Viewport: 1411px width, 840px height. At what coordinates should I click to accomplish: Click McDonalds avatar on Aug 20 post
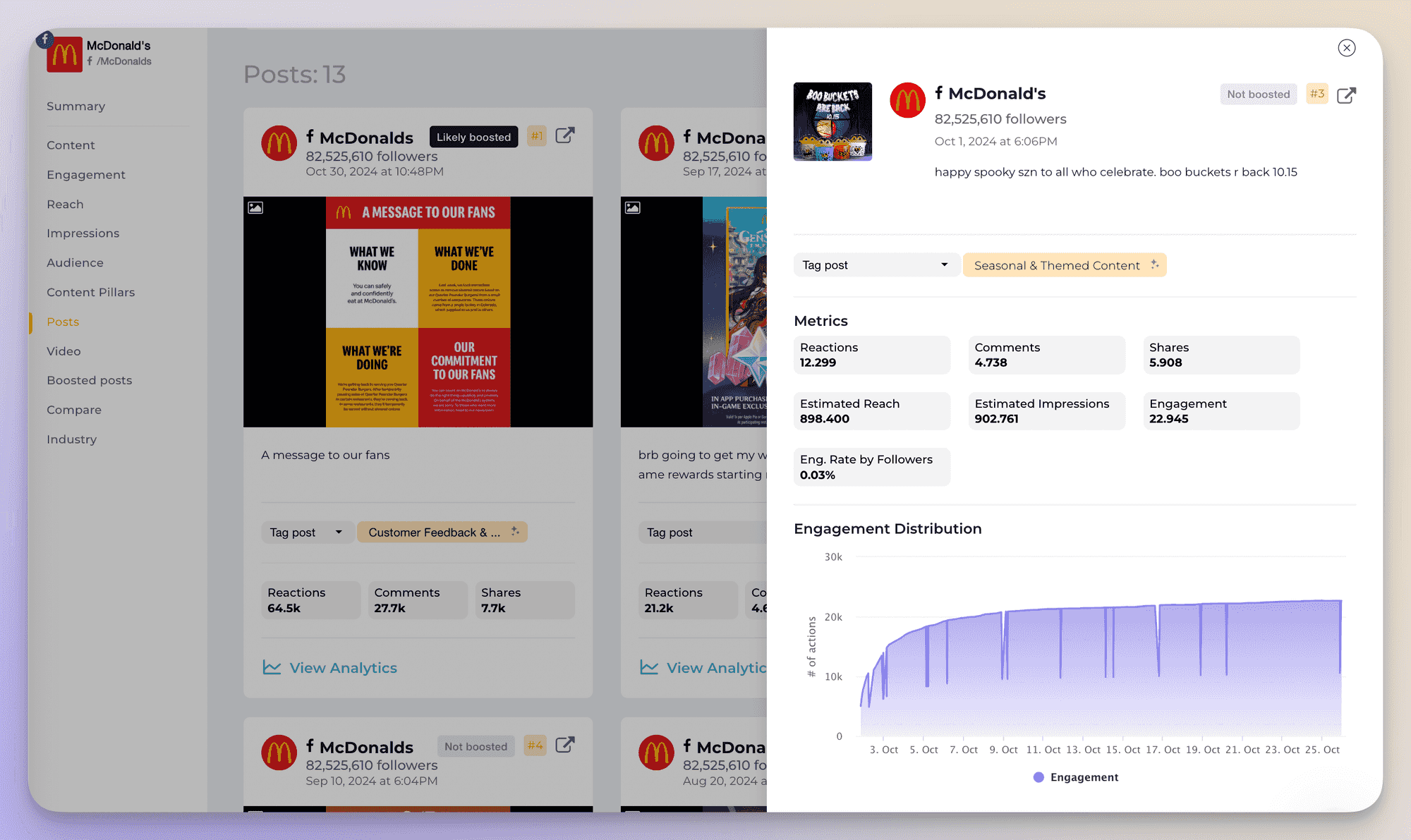point(656,753)
